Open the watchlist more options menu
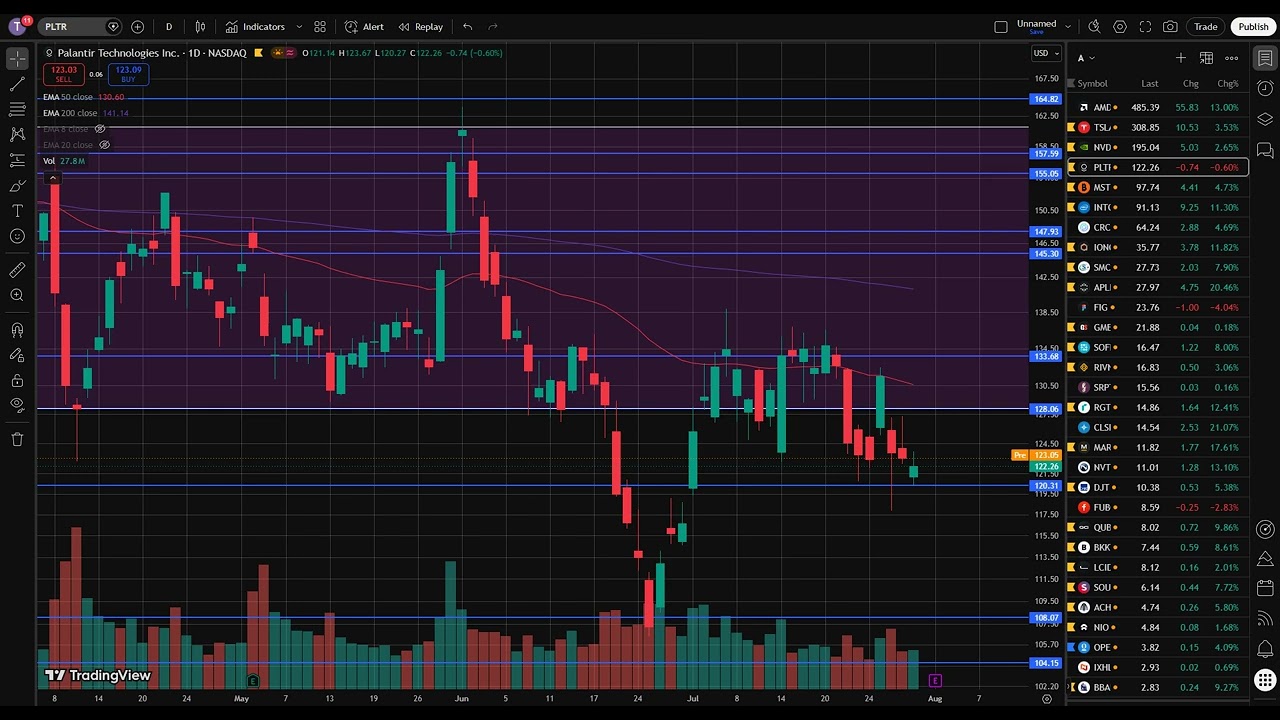The height and width of the screenshot is (720, 1280). (x=1232, y=58)
